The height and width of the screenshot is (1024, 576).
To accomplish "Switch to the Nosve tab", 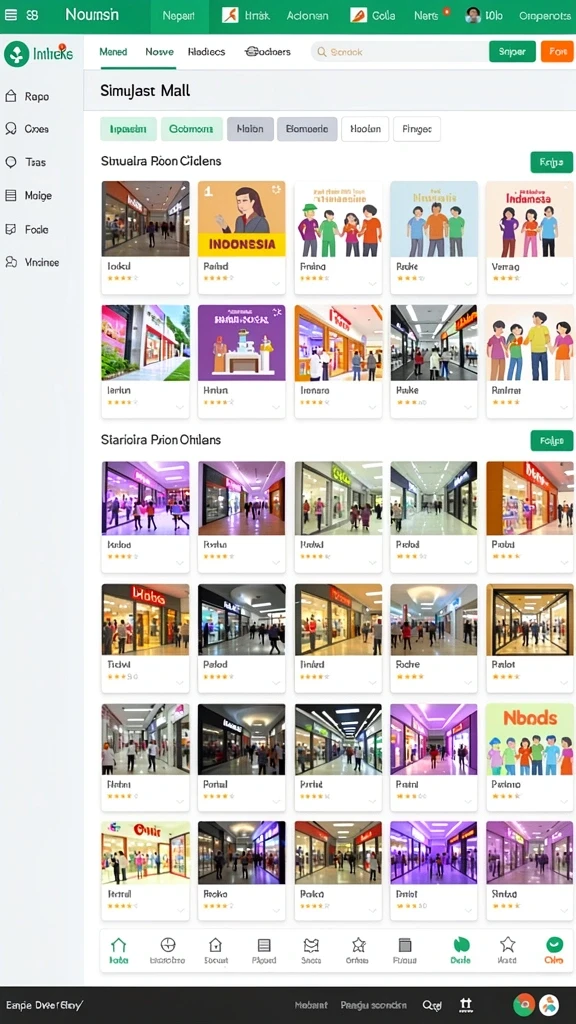I will (159, 52).
